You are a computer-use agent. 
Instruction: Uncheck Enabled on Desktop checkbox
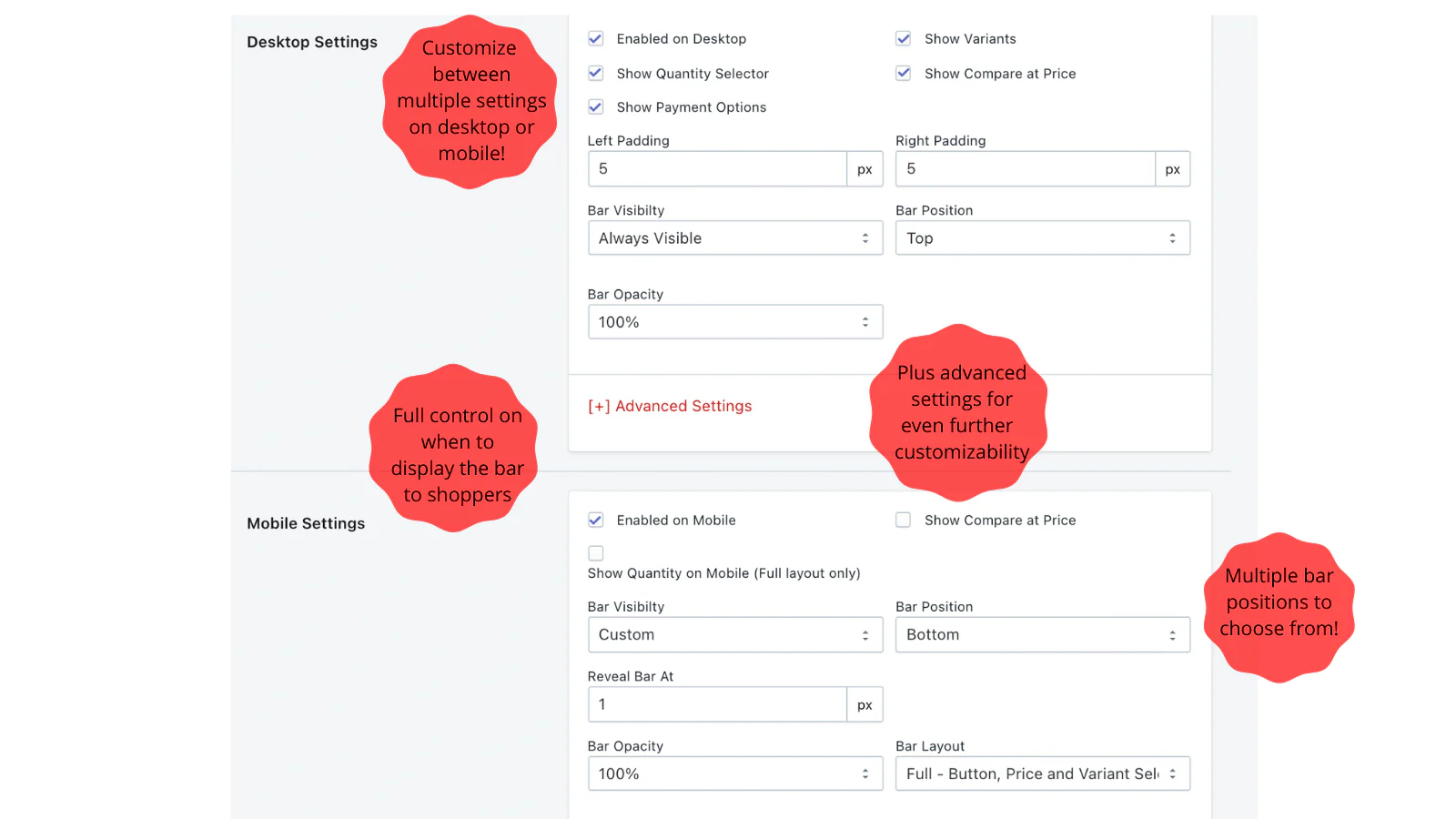(596, 38)
